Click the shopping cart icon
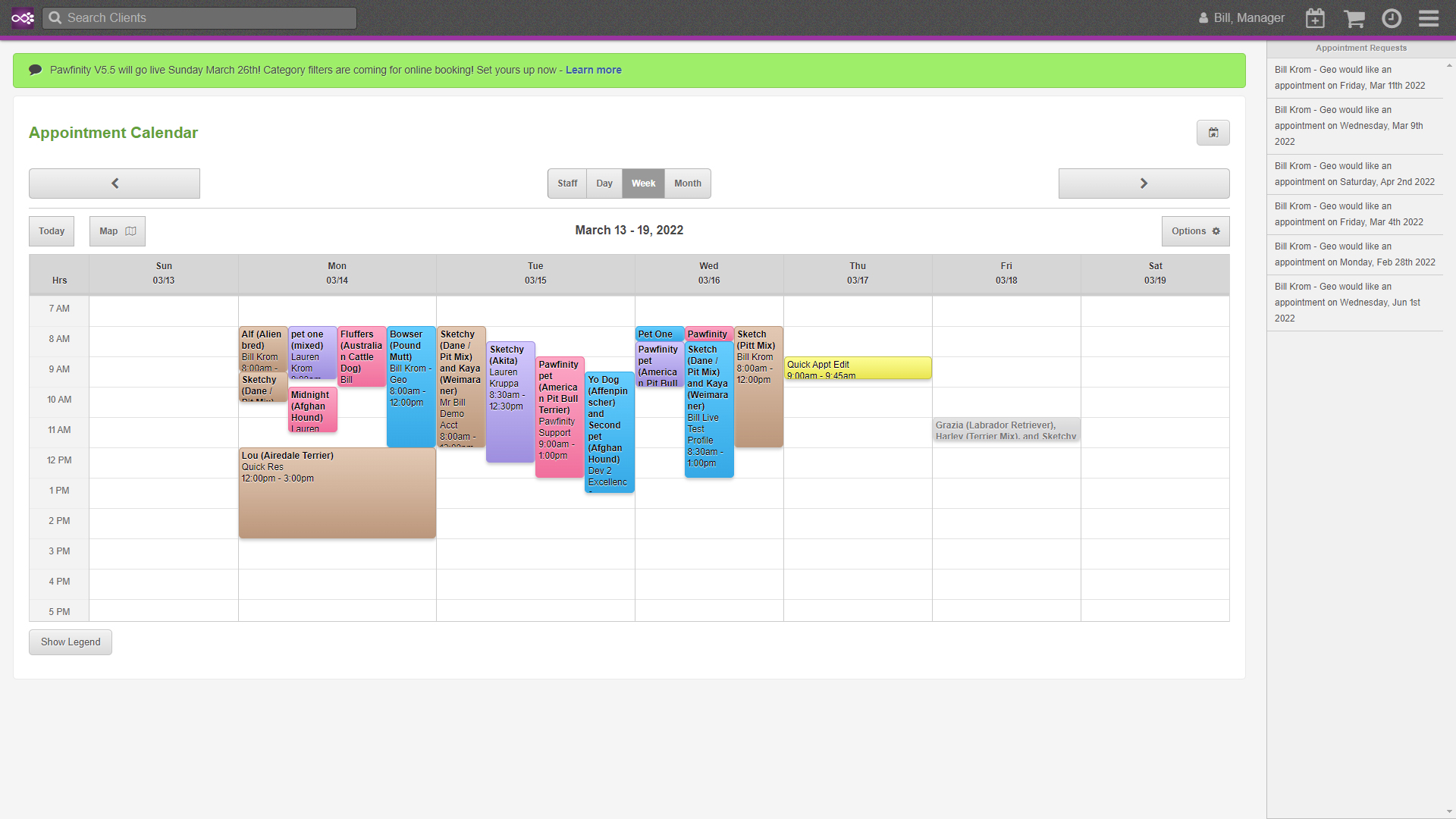Viewport: 1456px width, 819px height. pos(1354,17)
